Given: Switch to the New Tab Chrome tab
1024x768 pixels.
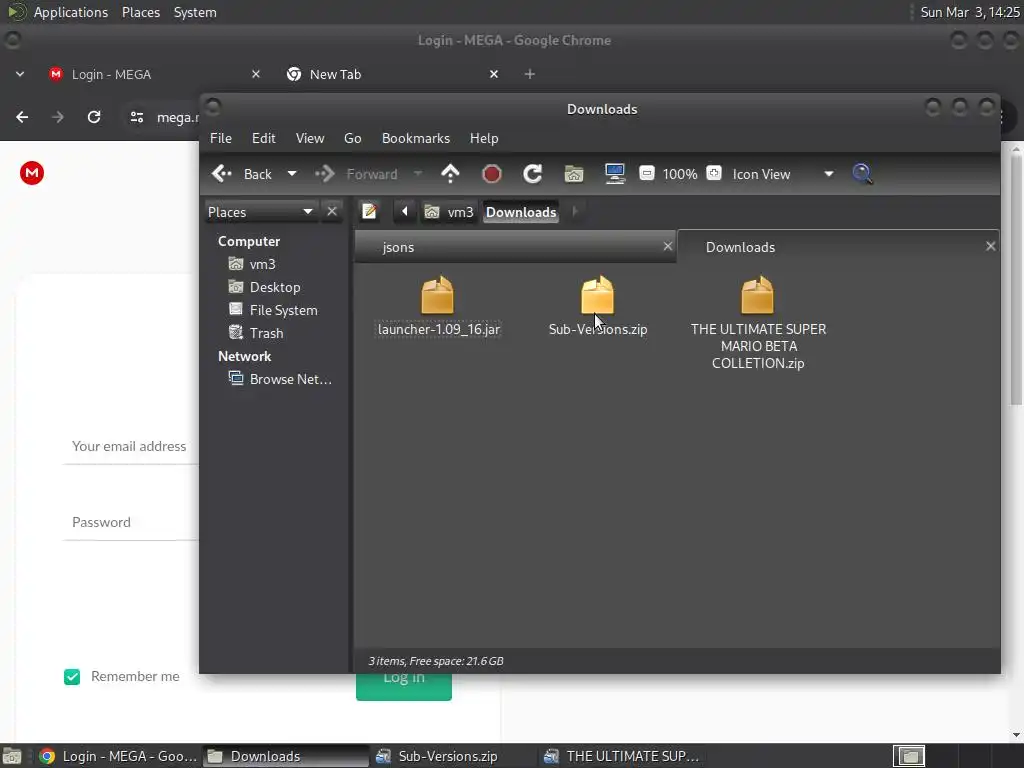Looking at the screenshot, I should [x=391, y=74].
